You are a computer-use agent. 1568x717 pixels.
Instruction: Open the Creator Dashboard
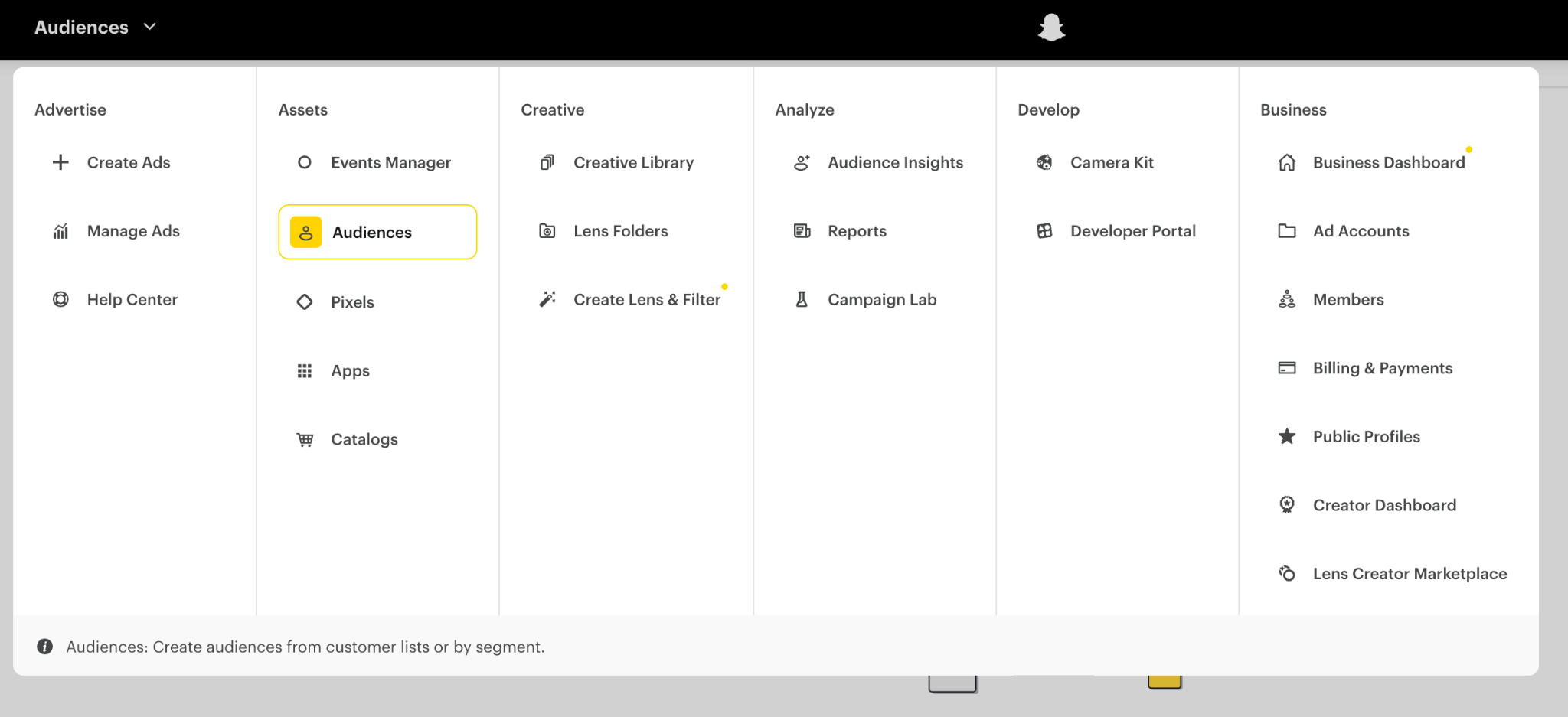coord(1384,505)
